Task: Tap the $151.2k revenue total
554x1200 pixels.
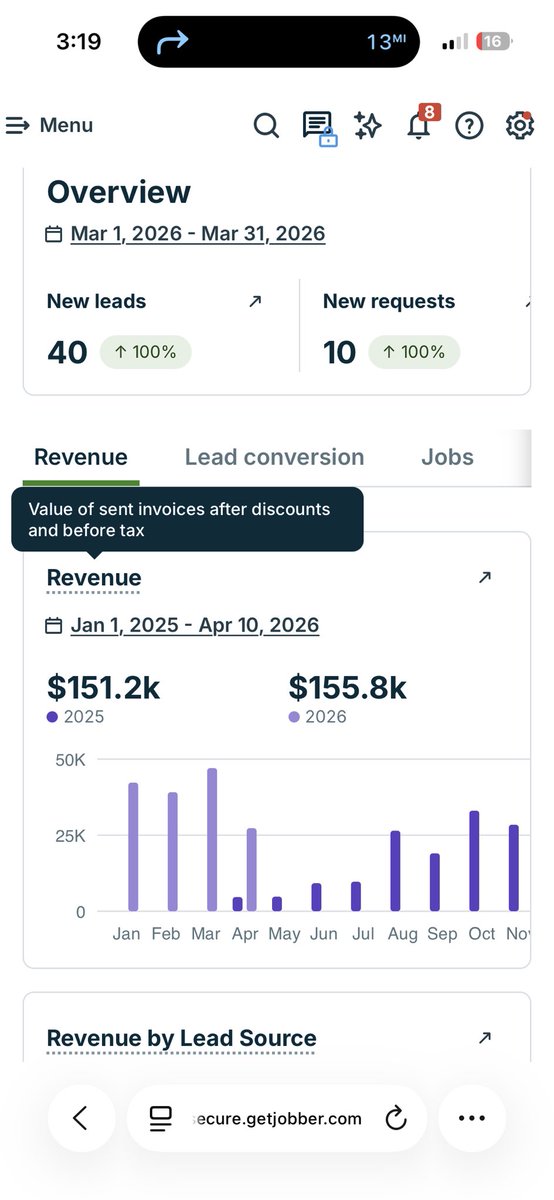Action: (x=103, y=687)
